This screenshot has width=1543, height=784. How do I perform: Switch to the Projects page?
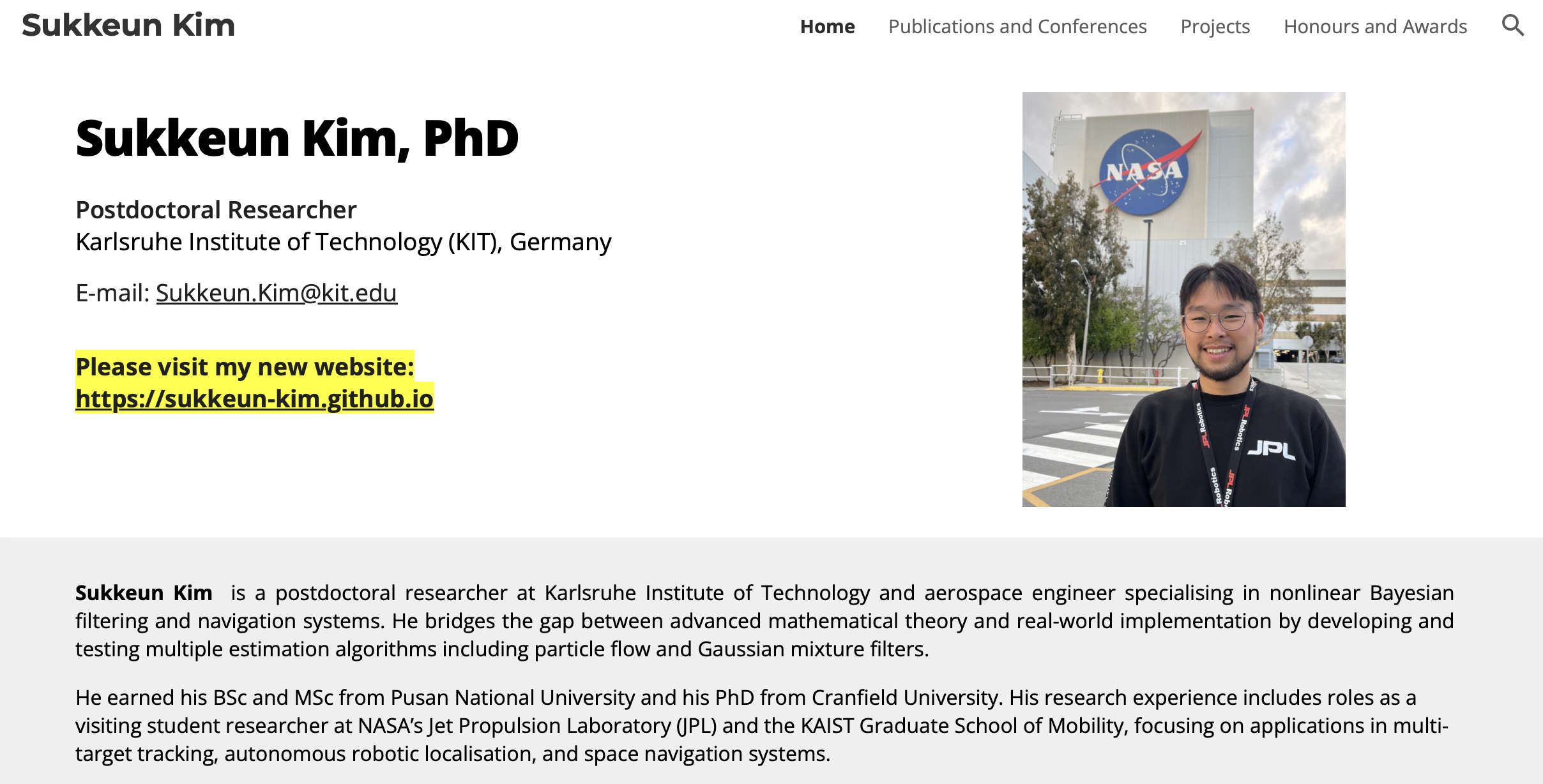pyautogui.click(x=1215, y=27)
